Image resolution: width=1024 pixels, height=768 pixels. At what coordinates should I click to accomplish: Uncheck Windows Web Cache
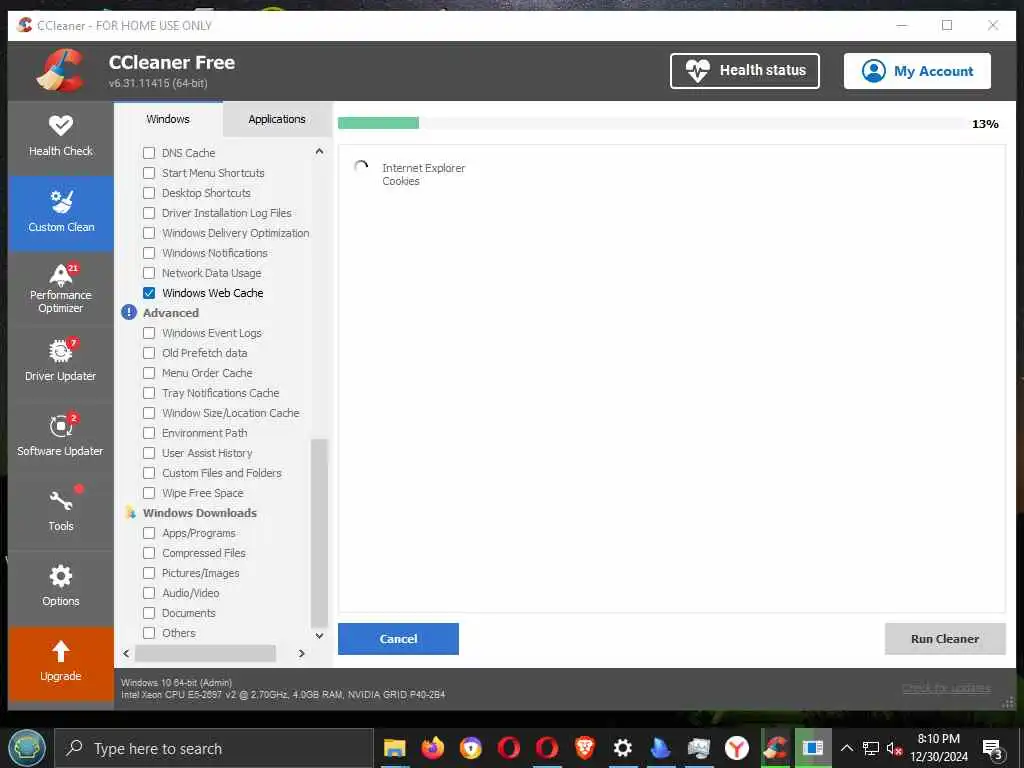point(149,293)
